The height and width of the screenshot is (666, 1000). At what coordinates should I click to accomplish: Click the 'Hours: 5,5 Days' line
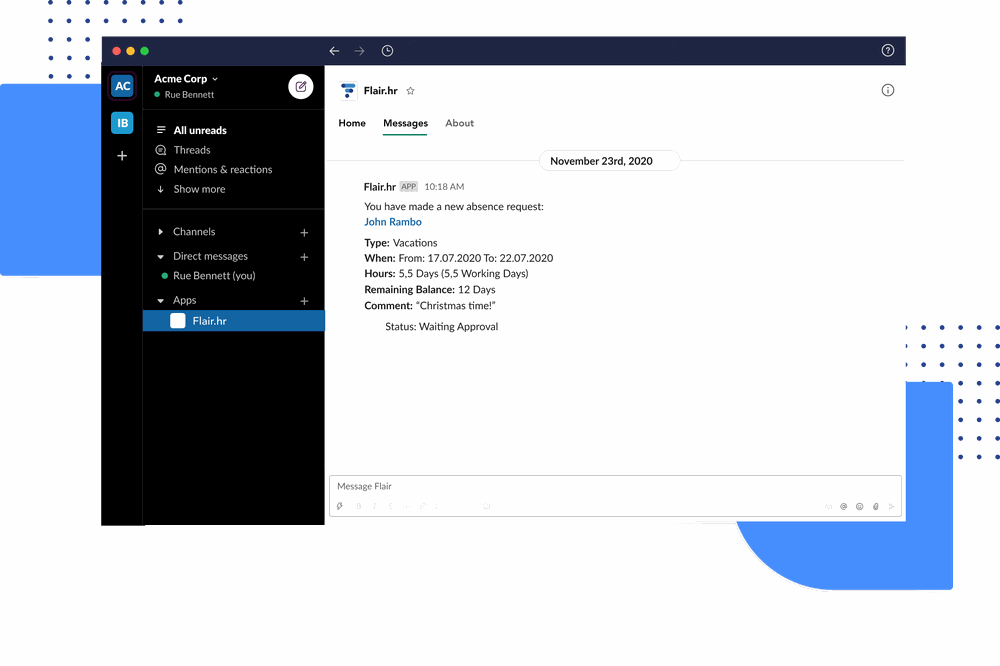pos(446,274)
